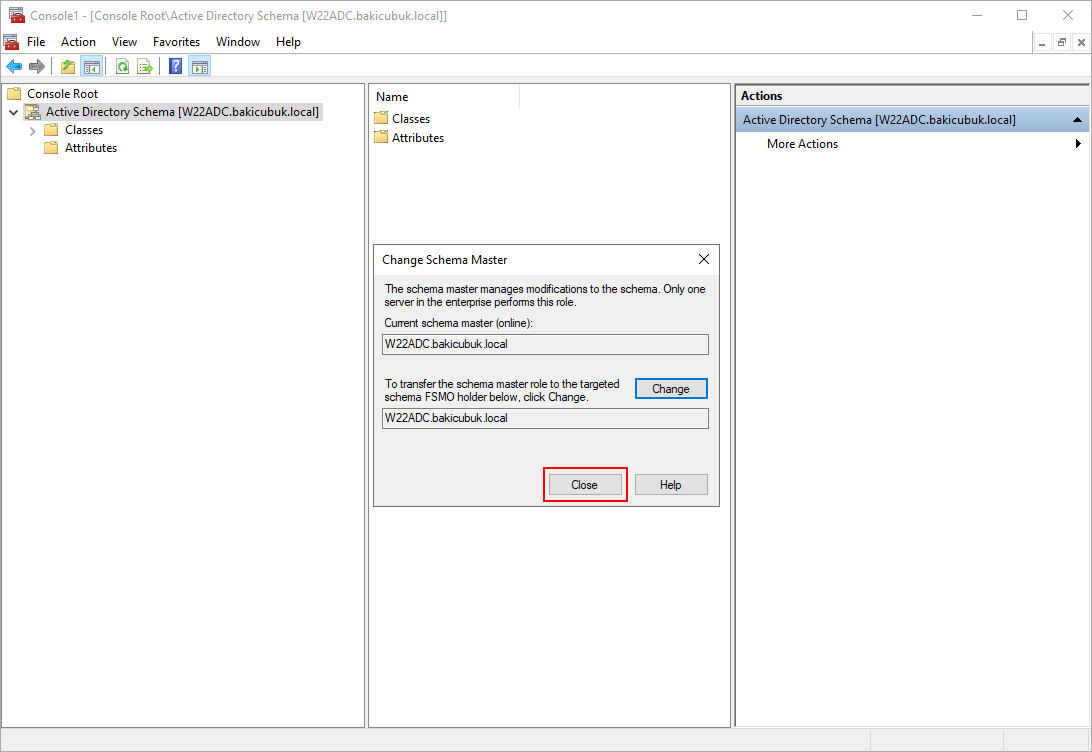Select Active Directory Schema node label in tree
This screenshot has height=752, width=1092.
pyautogui.click(x=182, y=111)
